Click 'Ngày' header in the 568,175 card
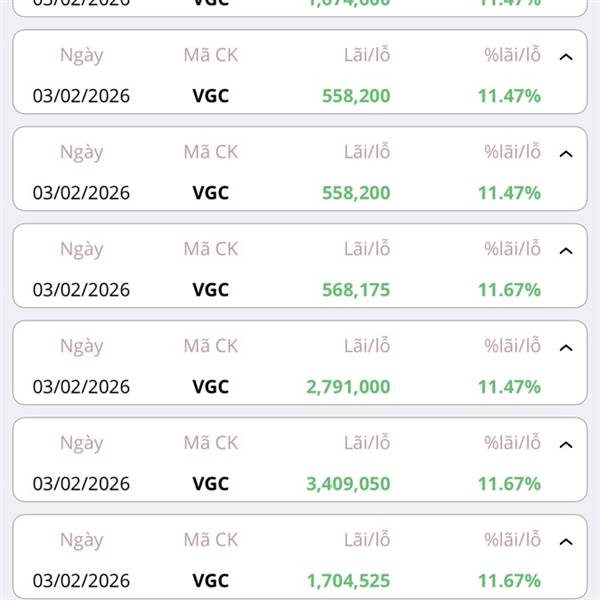Image resolution: width=600 pixels, height=600 pixels. (81, 249)
